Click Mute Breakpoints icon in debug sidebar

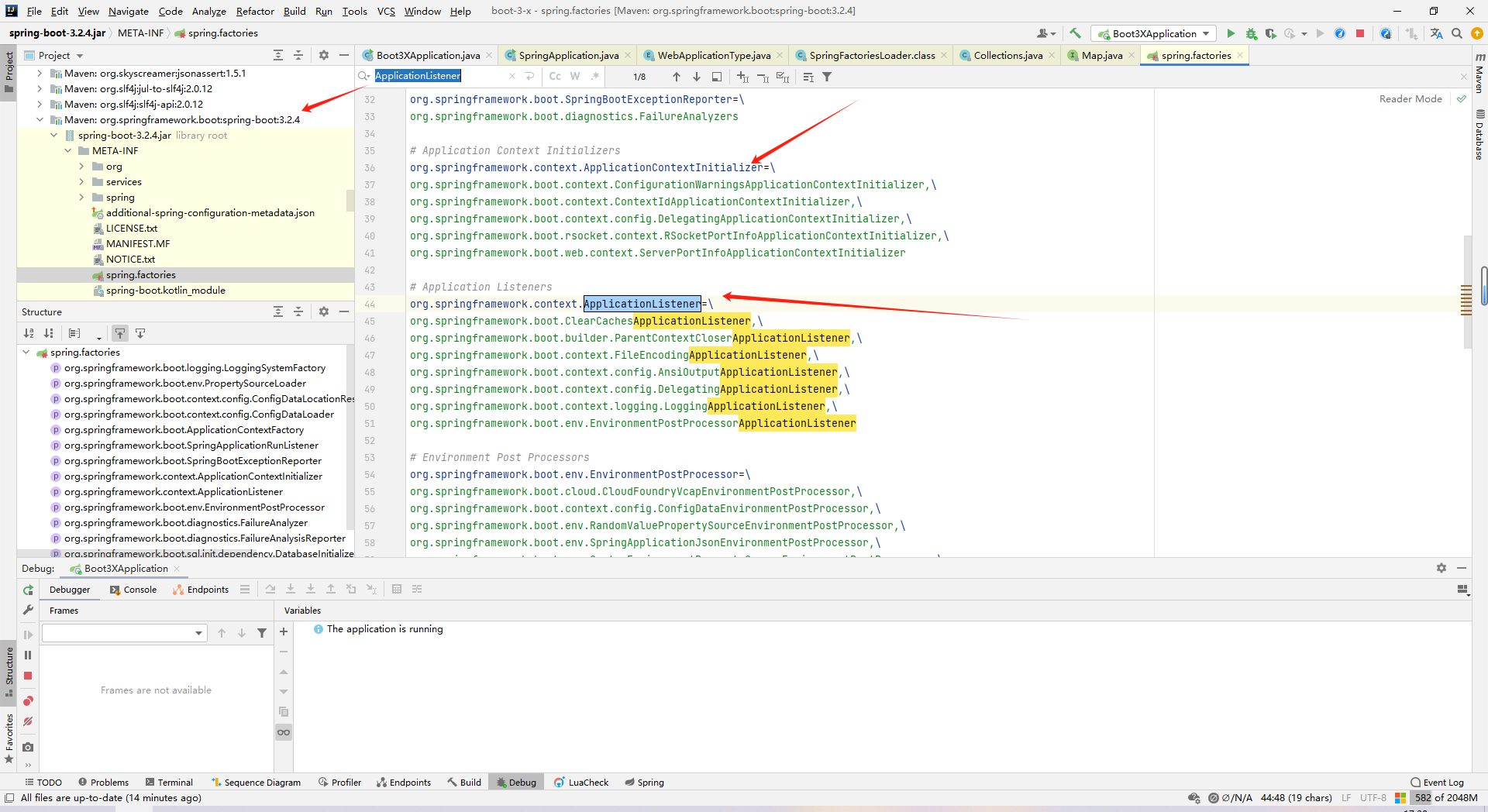tap(28, 721)
